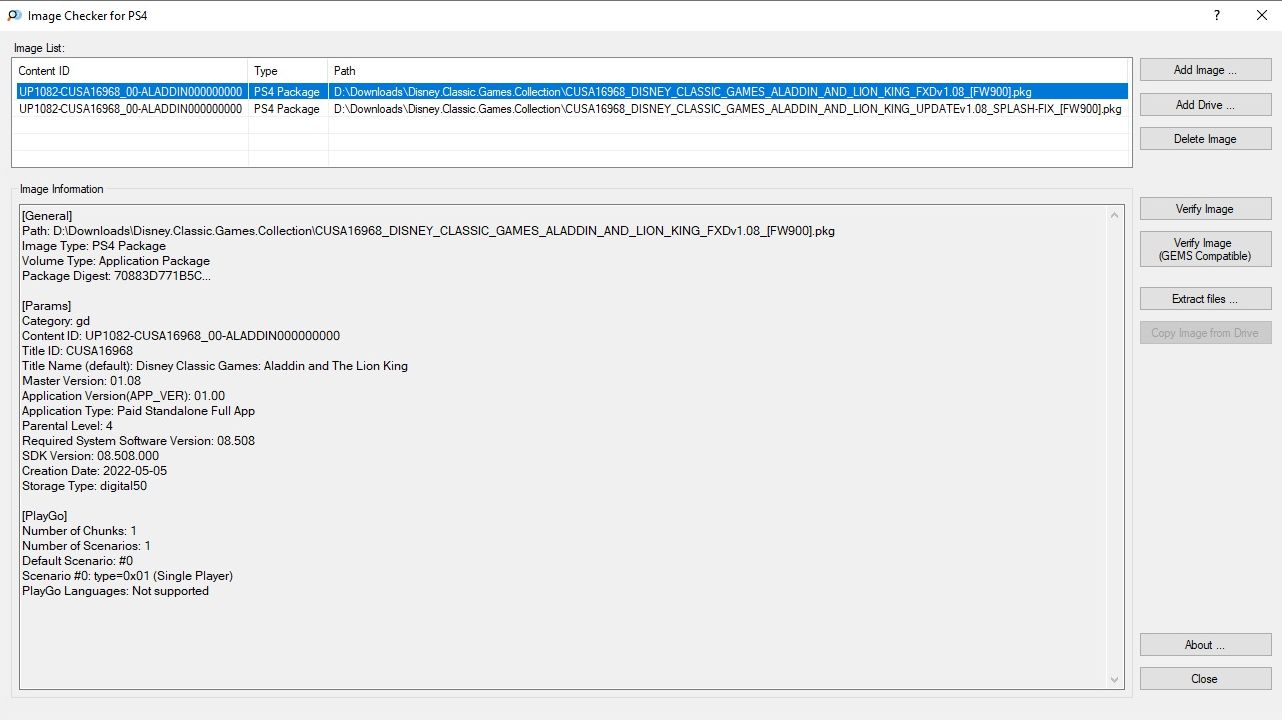Click the Close button at bottom right
Screen dimensions: 1282x720
[1205, 679]
